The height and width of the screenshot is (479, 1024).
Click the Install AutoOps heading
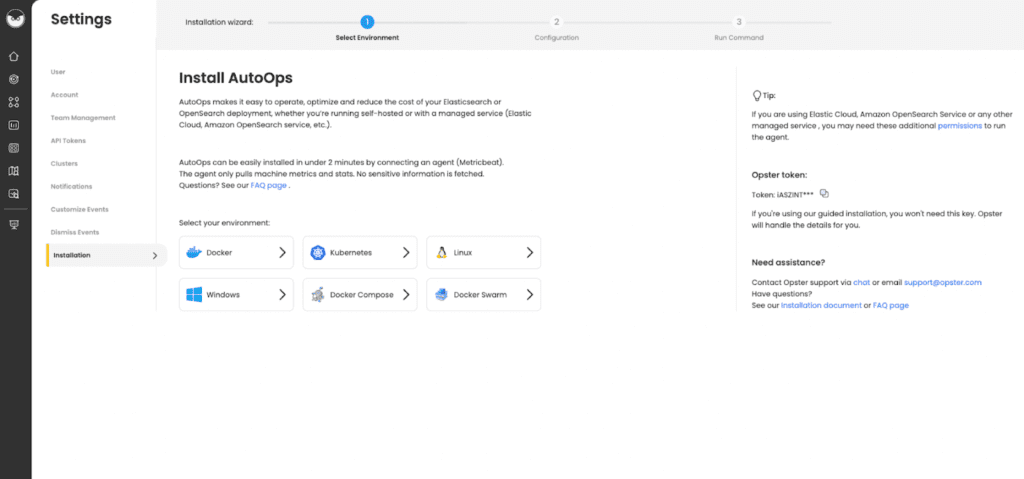[236, 78]
